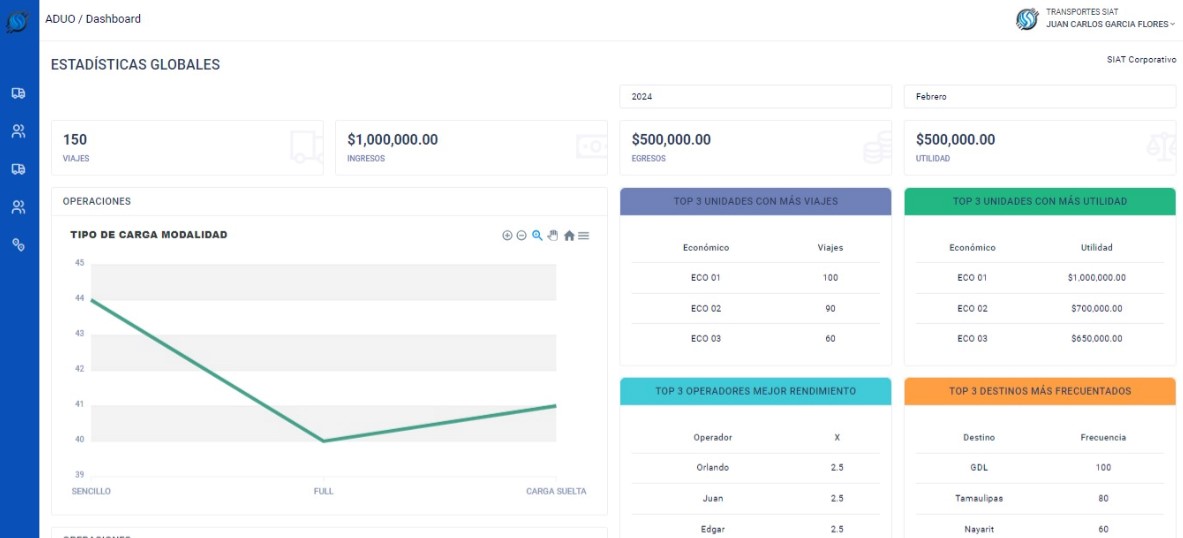
Task: Click the $700,000.00 utilidad cell
Action: point(1096,309)
